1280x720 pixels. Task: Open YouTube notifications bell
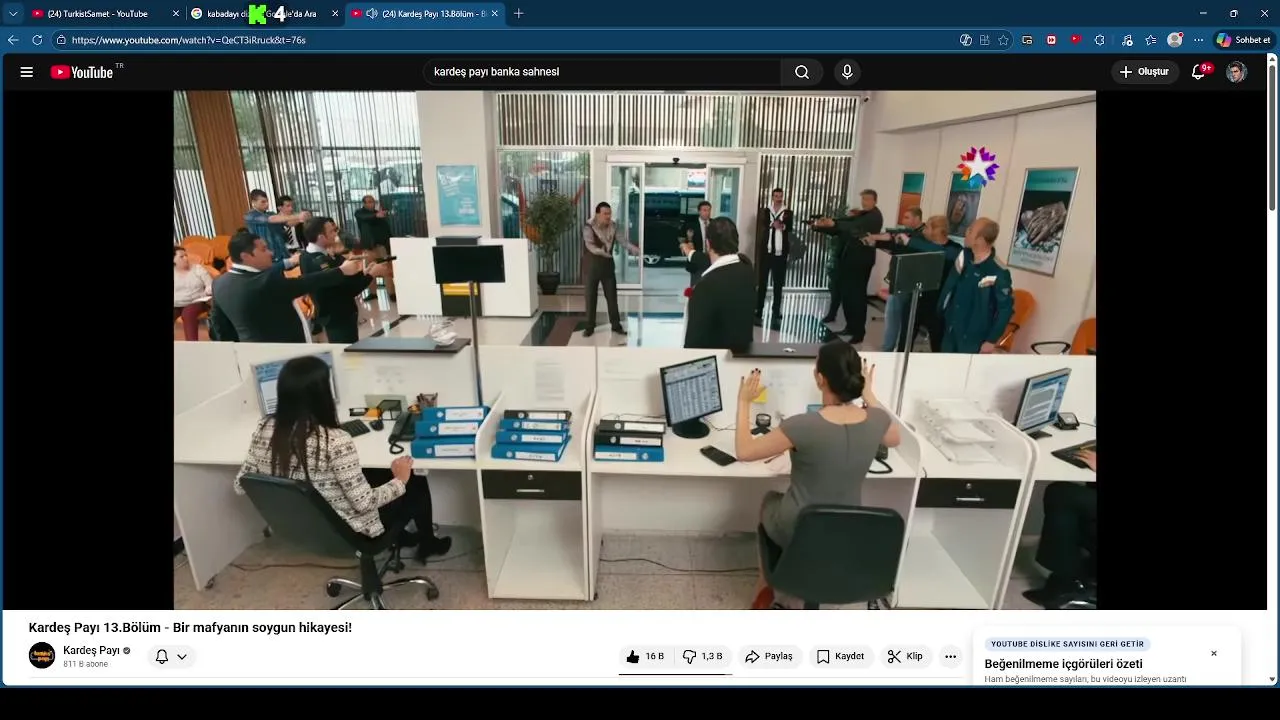tap(1200, 72)
